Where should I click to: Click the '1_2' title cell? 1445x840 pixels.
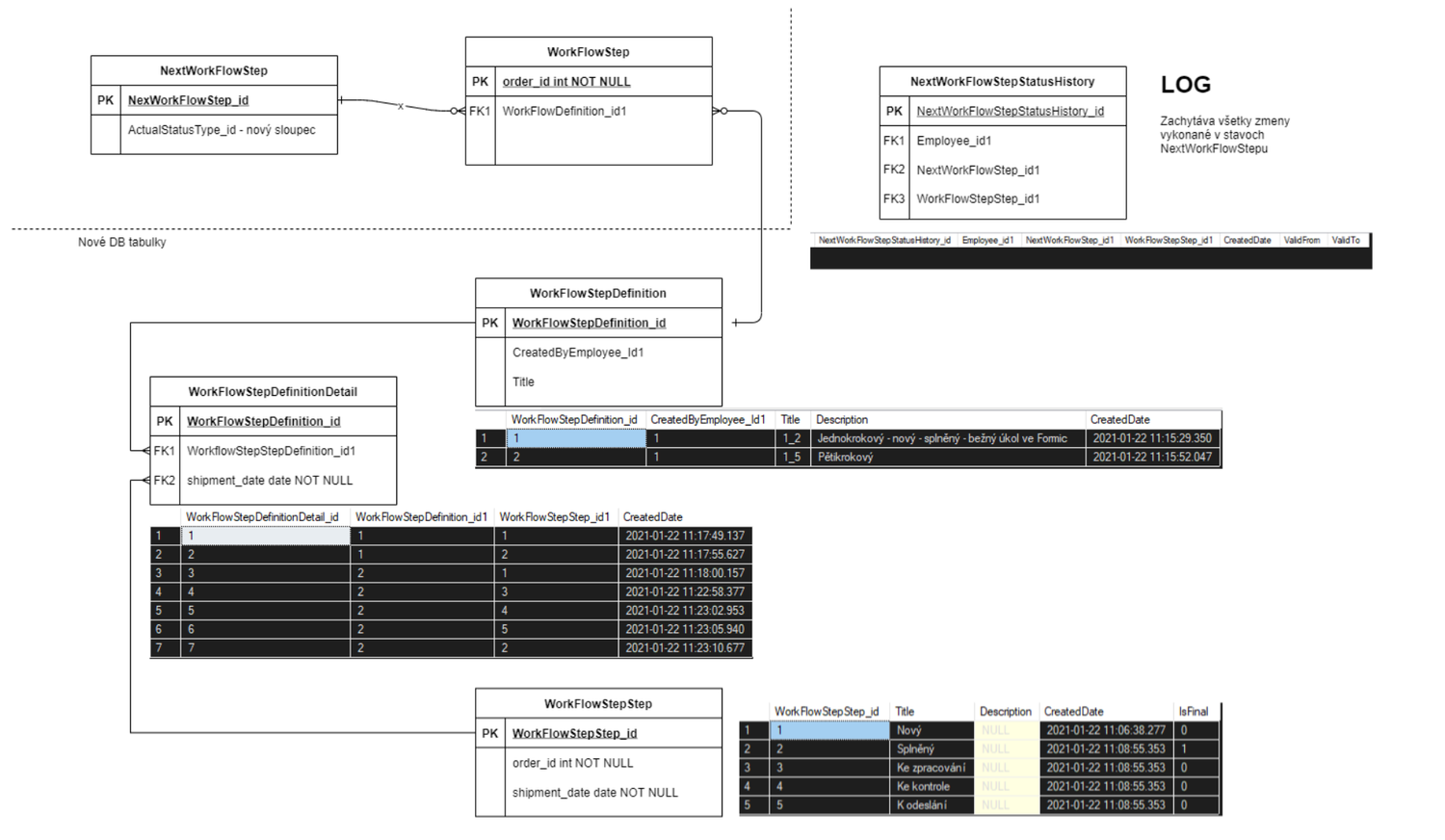pos(794,438)
